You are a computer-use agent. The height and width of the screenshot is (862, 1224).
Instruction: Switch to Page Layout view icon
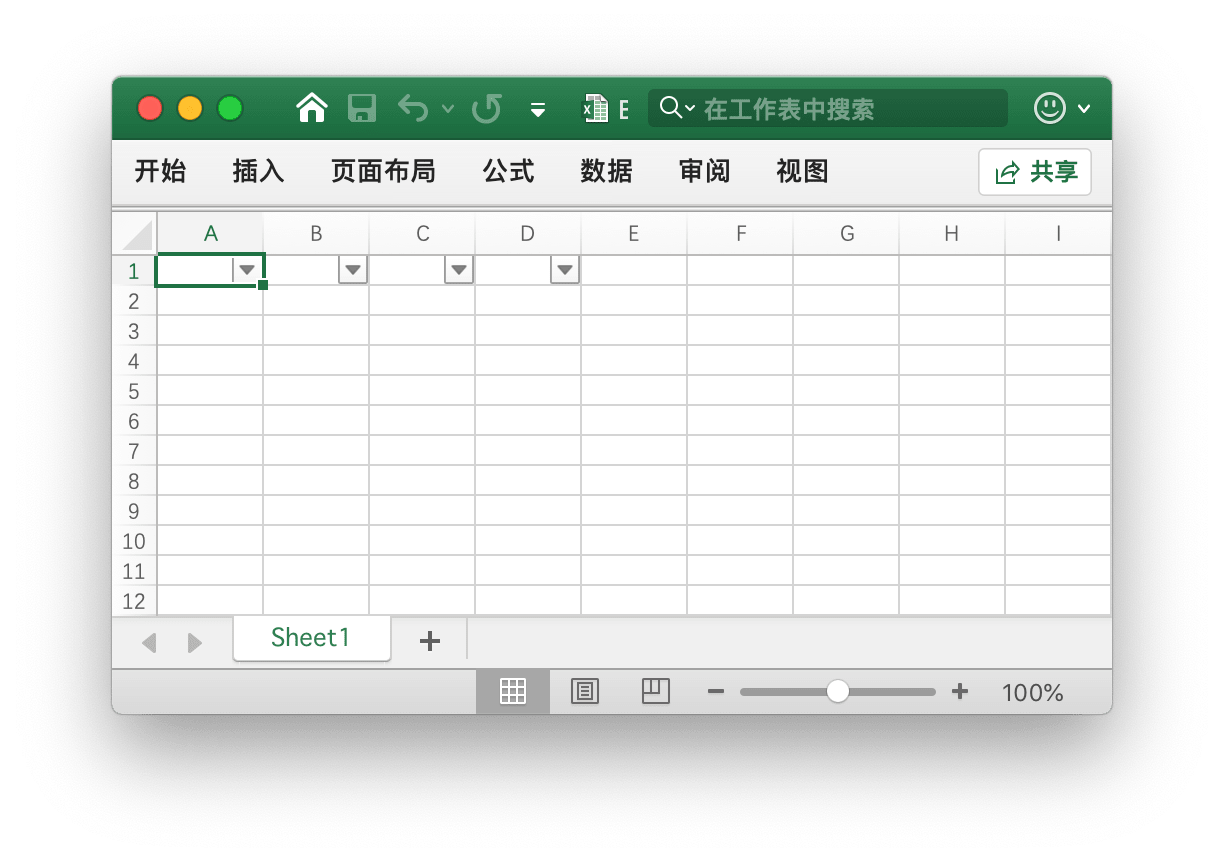pos(584,691)
